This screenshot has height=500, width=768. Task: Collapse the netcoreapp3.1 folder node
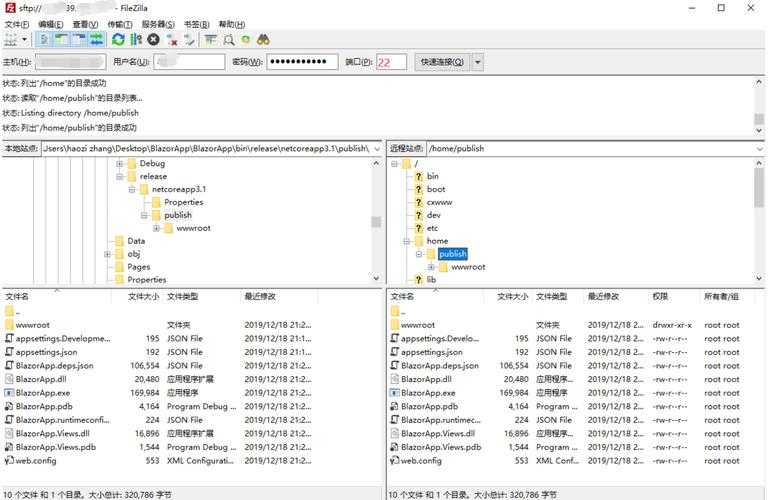pyautogui.click(x=132, y=190)
